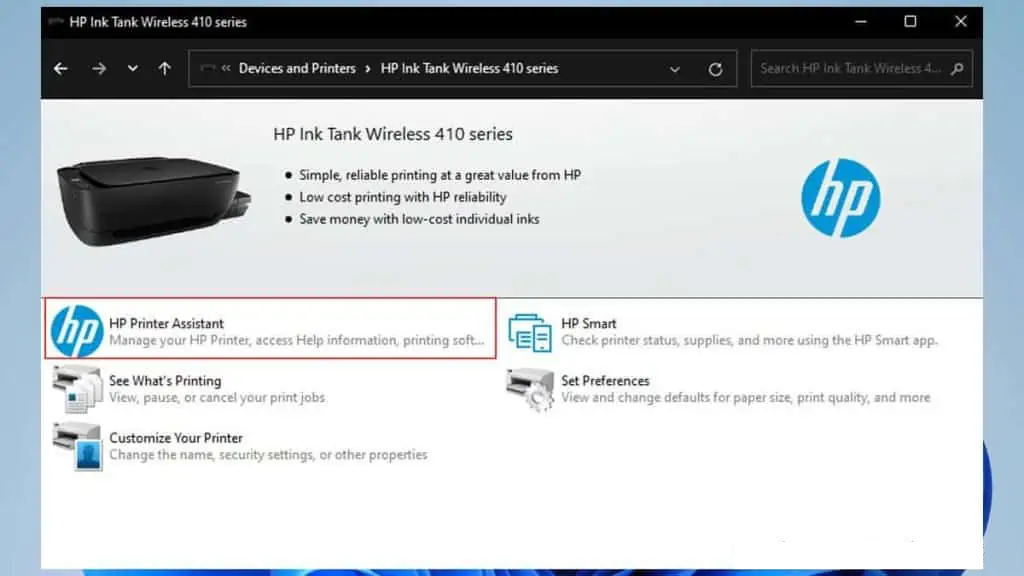Click 'Low cost printing' bullet text
This screenshot has width=1024, height=576.
coord(402,197)
